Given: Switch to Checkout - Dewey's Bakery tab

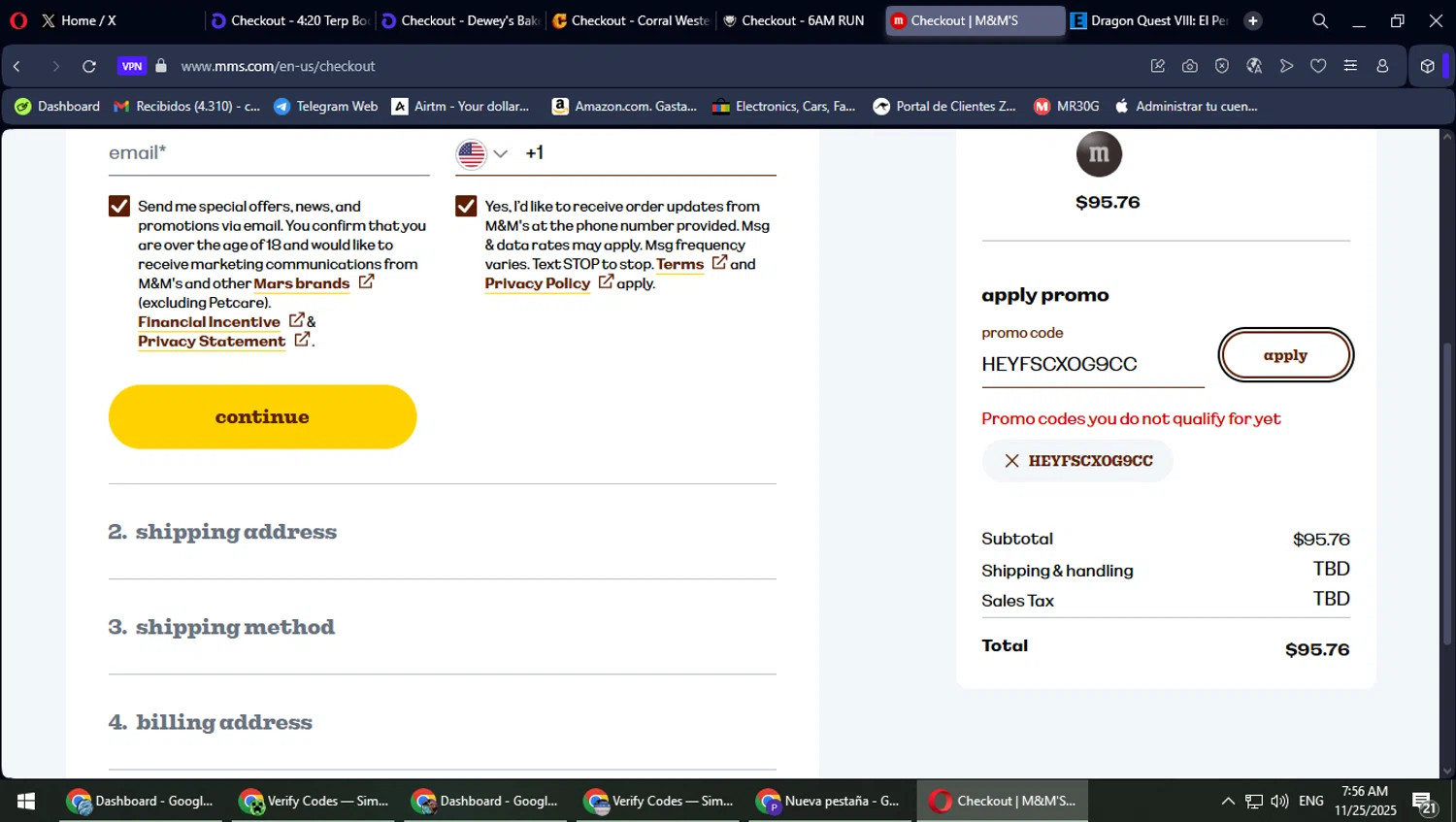Looking at the screenshot, I should pyautogui.click(x=461, y=20).
